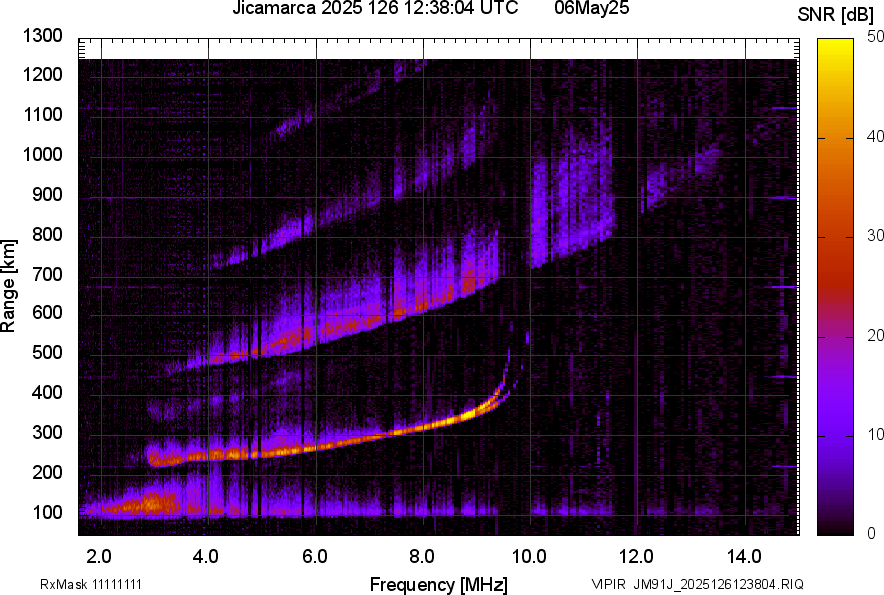Click the range tick label 900
The image size is (884, 595).
pyautogui.click(x=47, y=195)
